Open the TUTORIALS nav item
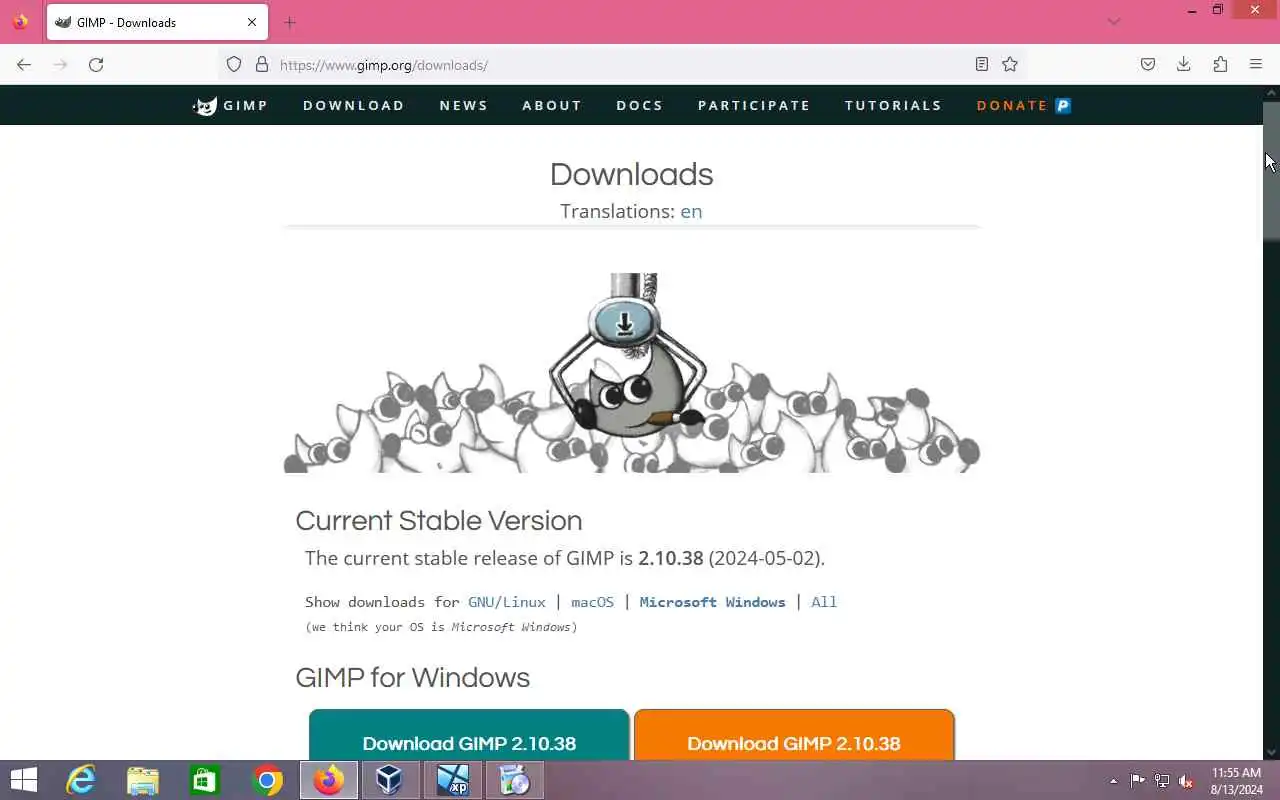Image resolution: width=1280 pixels, height=800 pixels. coord(893,105)
